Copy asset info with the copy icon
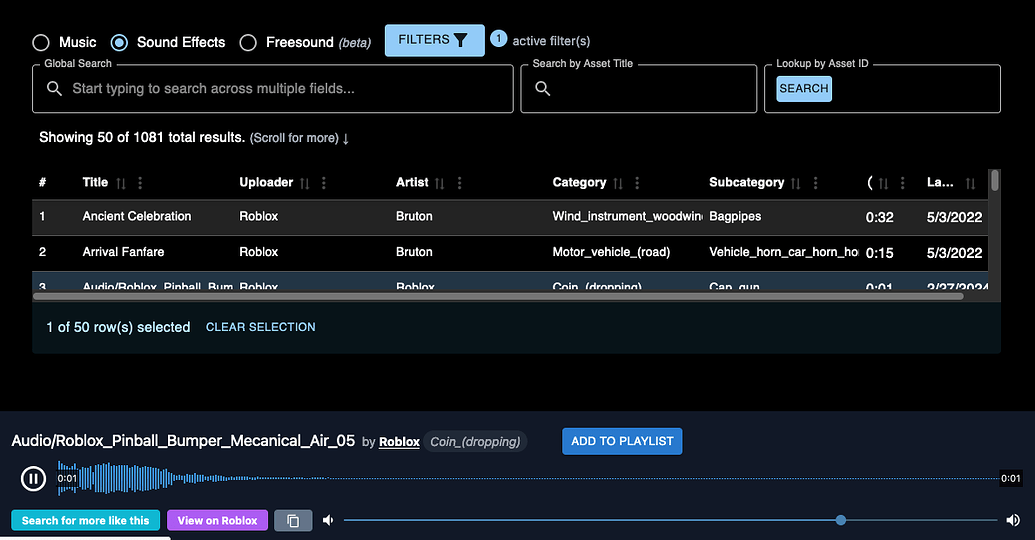 coord(293,520)
